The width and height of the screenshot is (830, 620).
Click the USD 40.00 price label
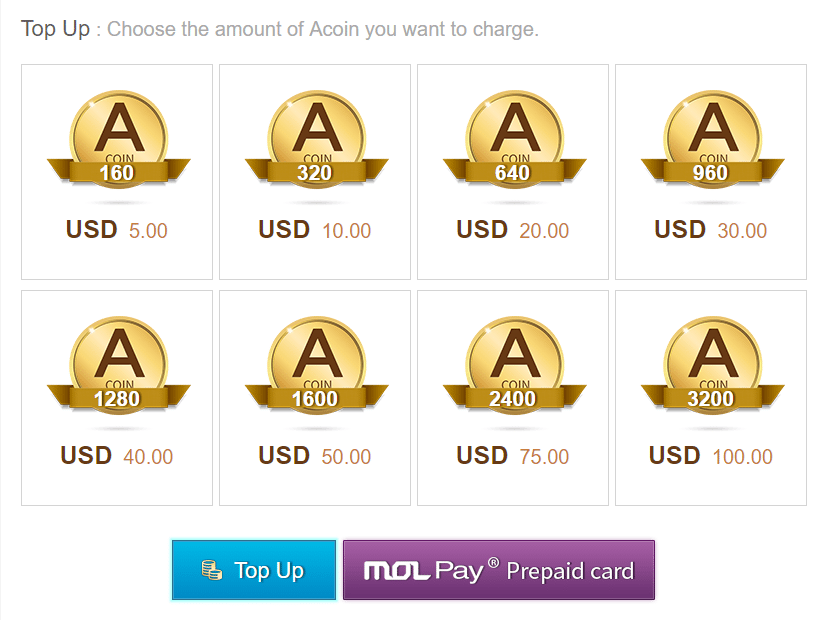pos(117,456)
